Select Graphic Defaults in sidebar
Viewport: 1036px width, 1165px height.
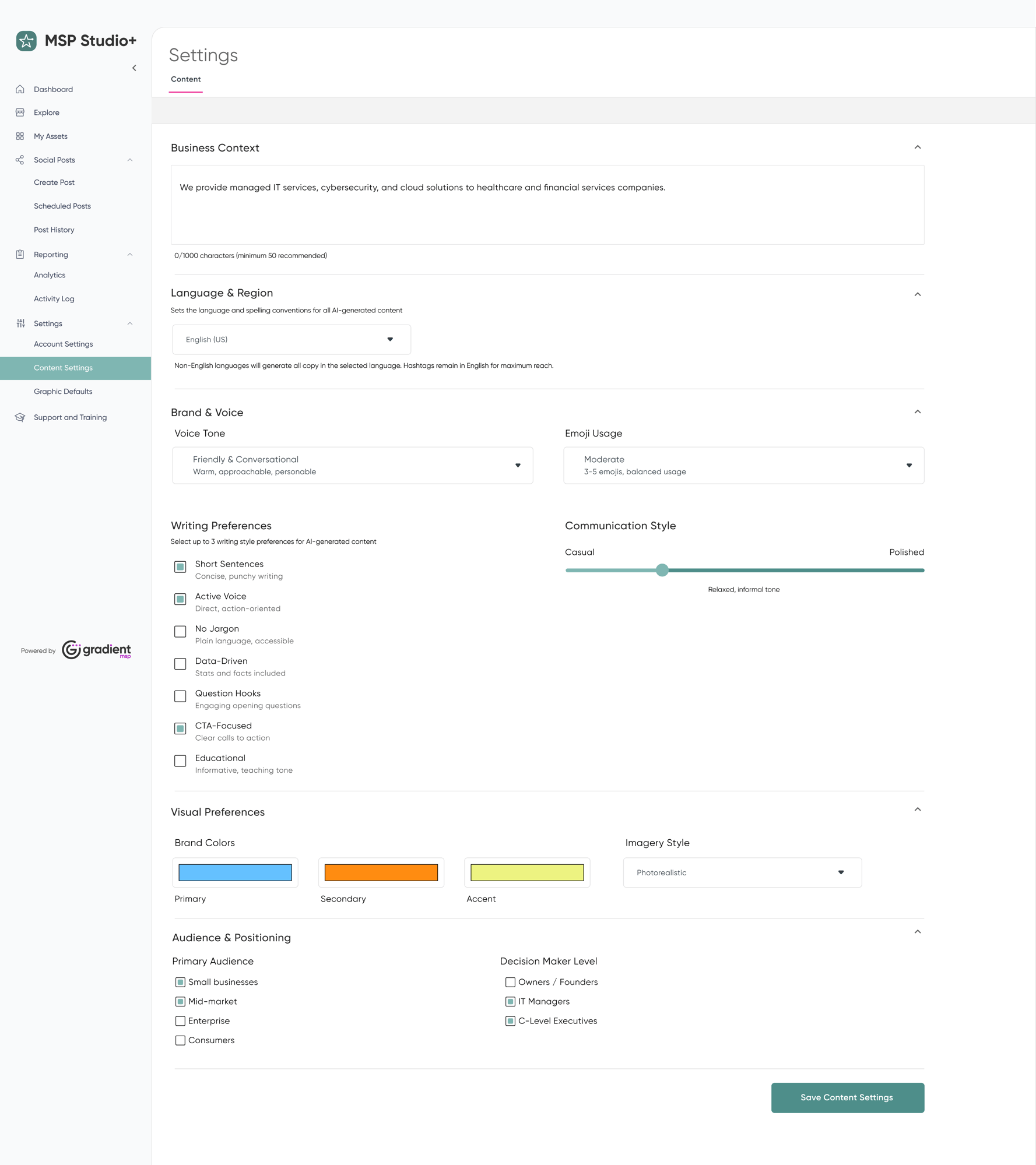(x=62, y=391)
